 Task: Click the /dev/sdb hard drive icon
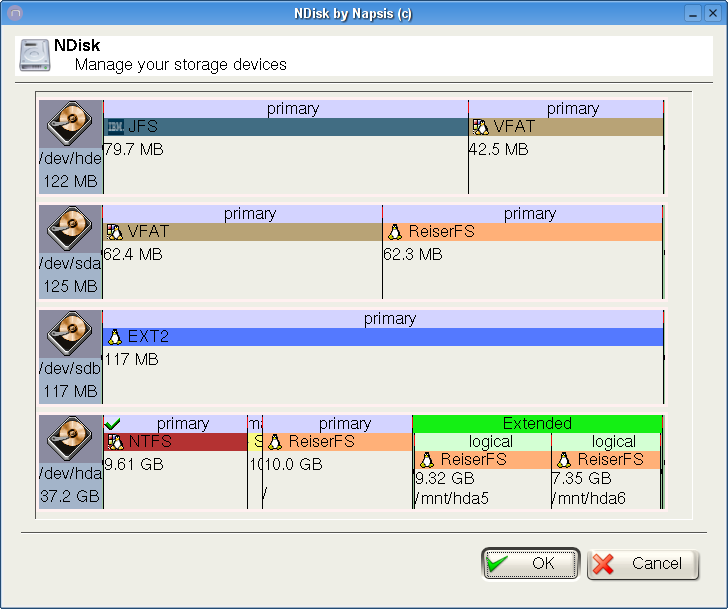coord(71,333)
